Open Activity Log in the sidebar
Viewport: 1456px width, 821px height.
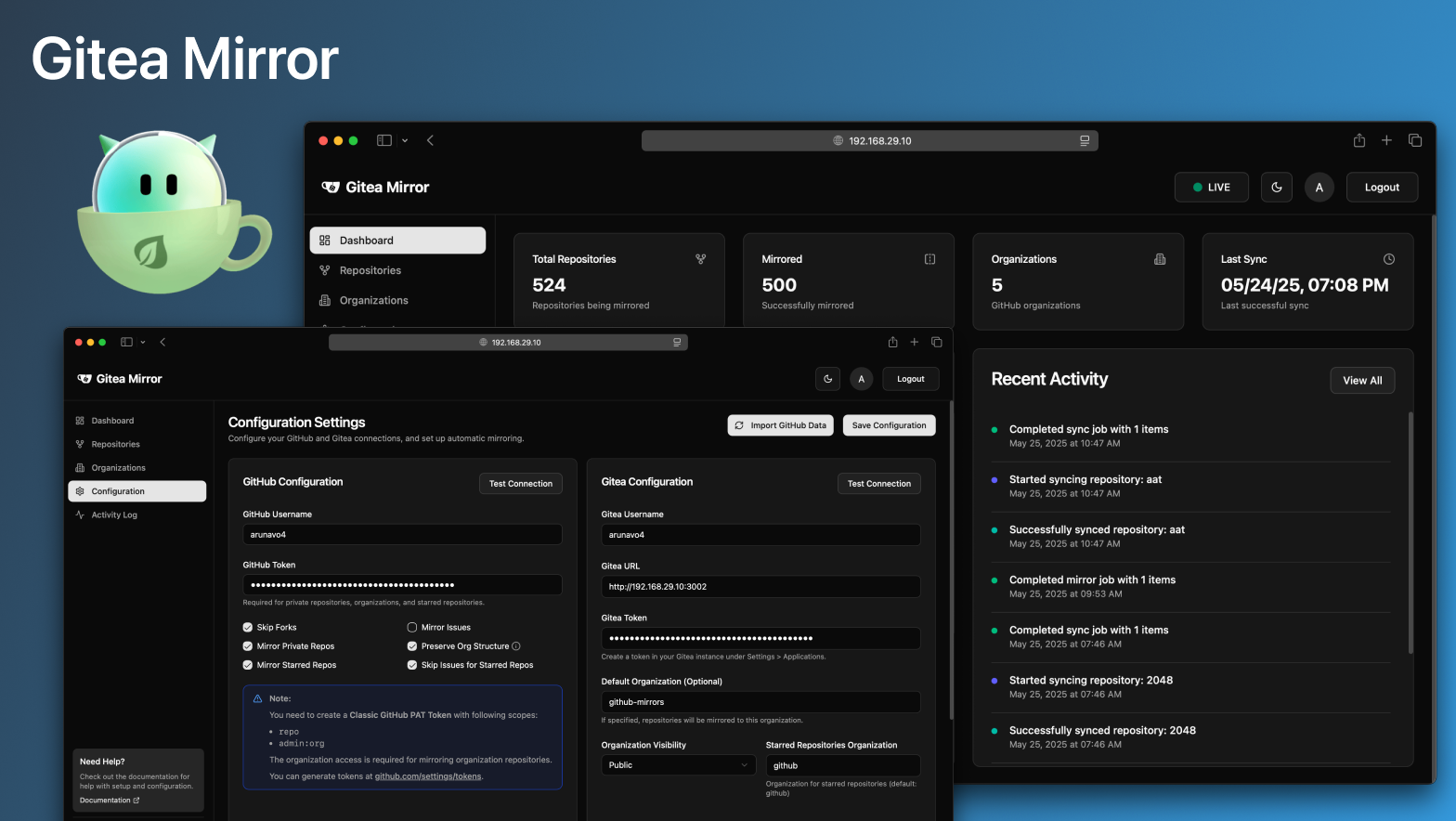pos(114,515)
